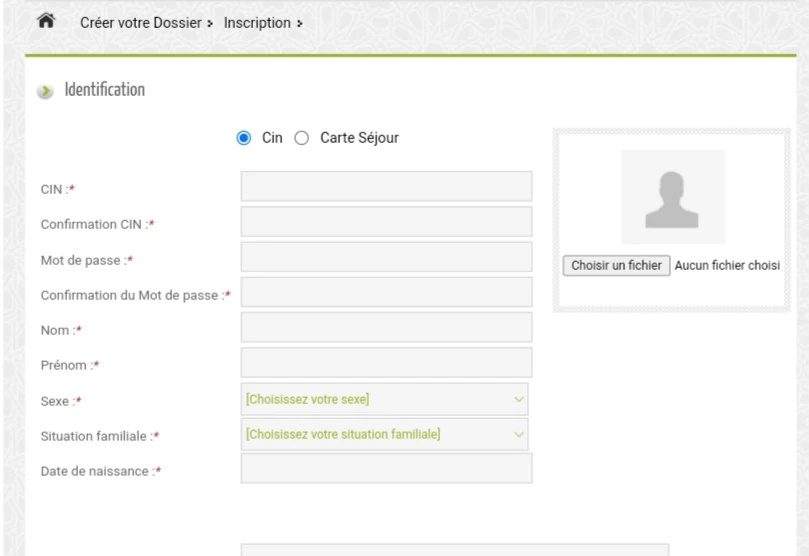Click into the Prénom input field
Viewport: 809px width, 556px height.
[386, 363]
